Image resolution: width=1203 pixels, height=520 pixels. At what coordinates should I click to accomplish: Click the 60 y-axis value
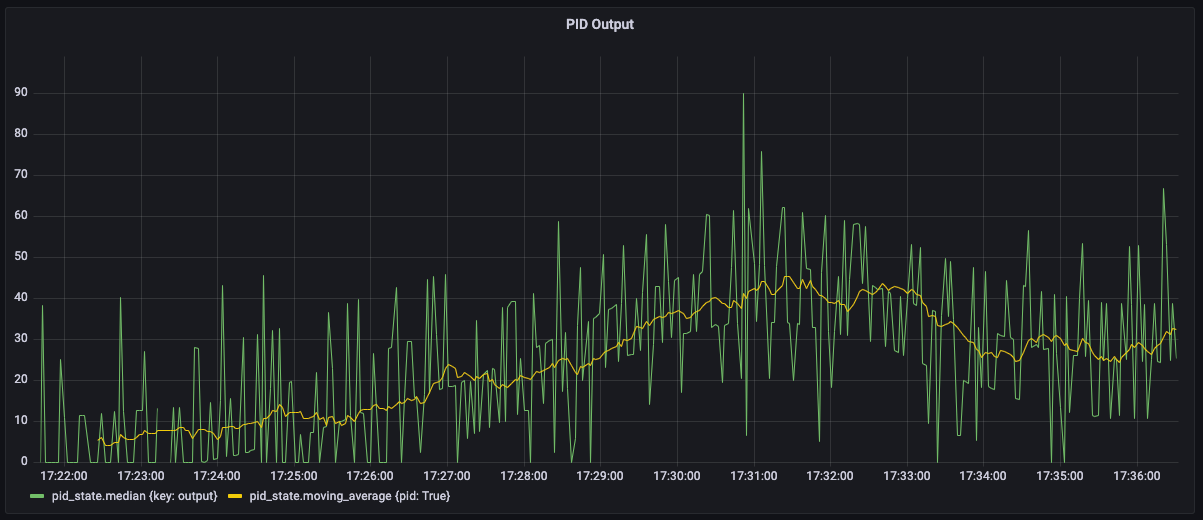20,216
